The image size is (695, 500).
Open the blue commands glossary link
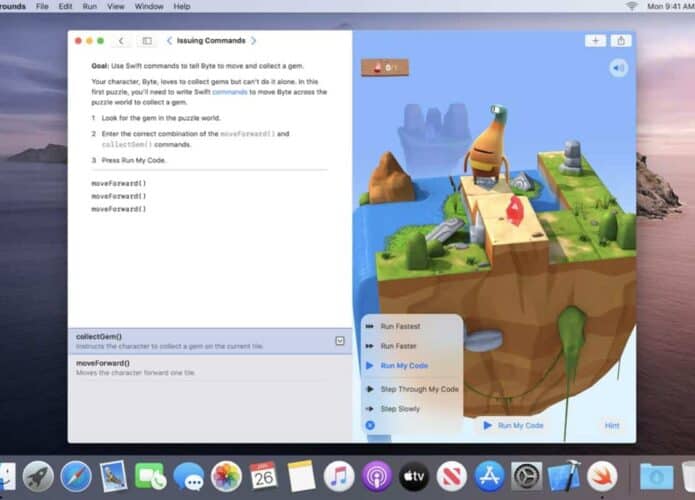tap(230, 92)
